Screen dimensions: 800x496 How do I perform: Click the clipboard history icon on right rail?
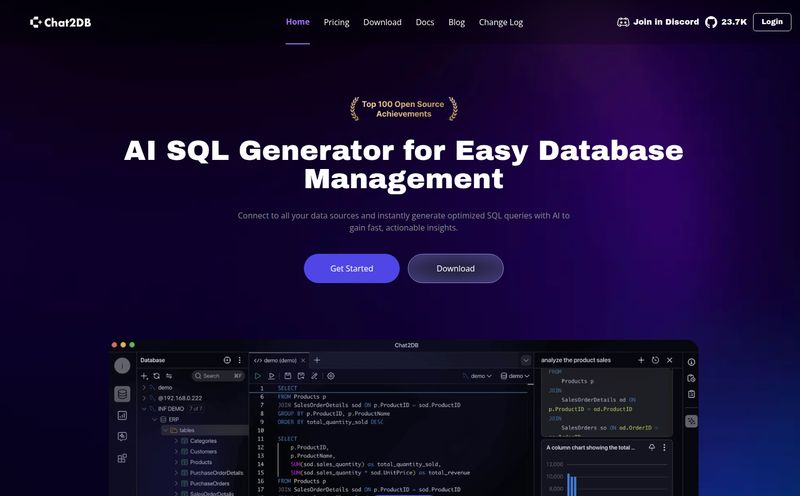(691, 378)
